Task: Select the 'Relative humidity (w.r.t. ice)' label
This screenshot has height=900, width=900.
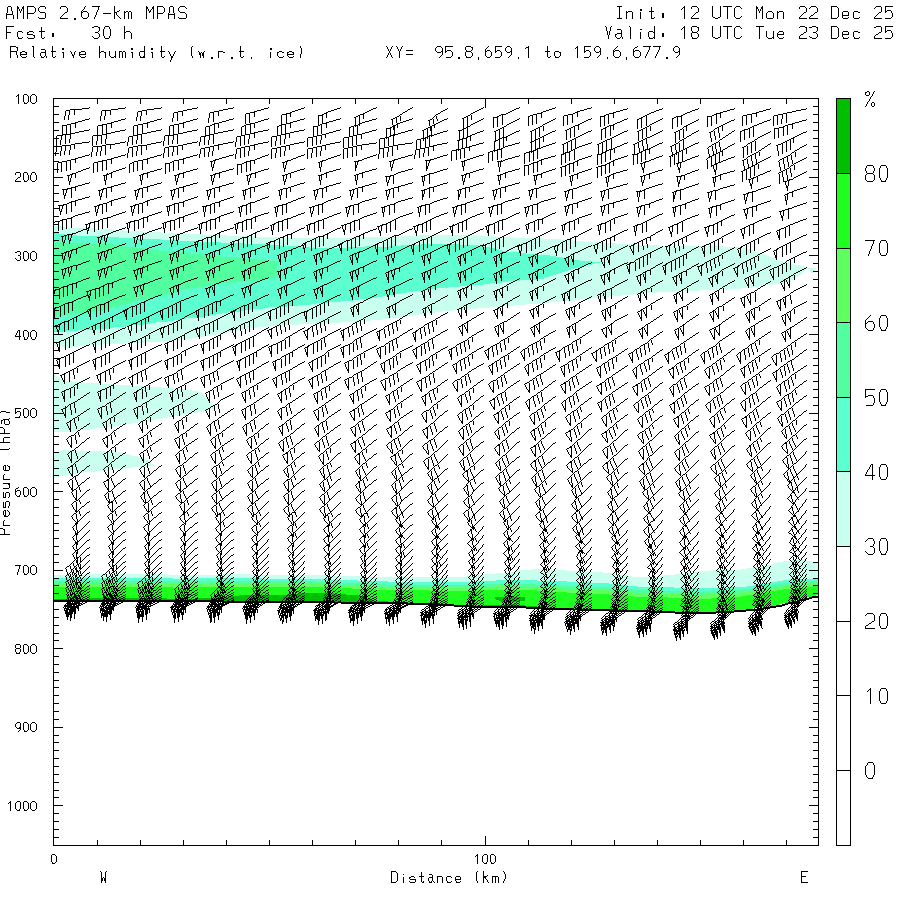Action: 156,52
